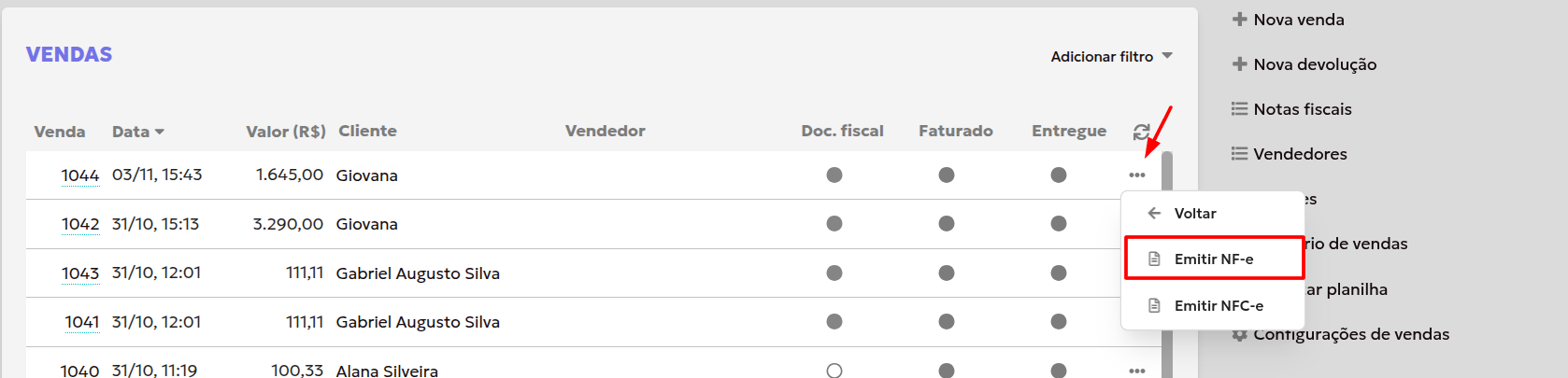
Task: Click the back arrow icon beside Voltar
Action: [x=1154, y=214]
